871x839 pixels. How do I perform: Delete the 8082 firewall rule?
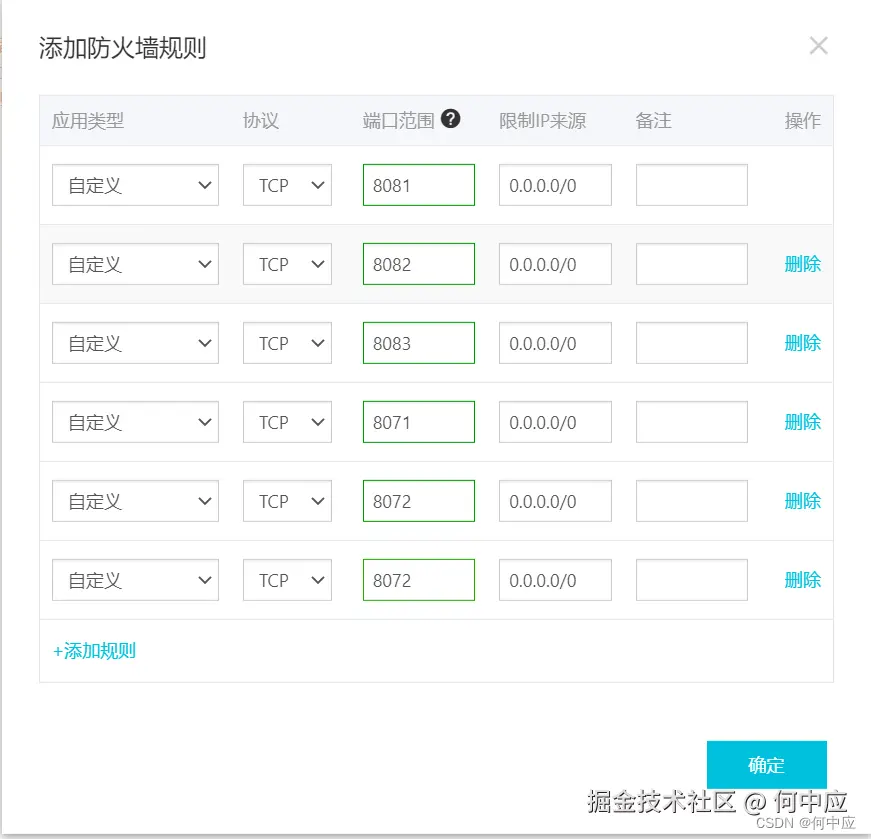coord(803,263)
